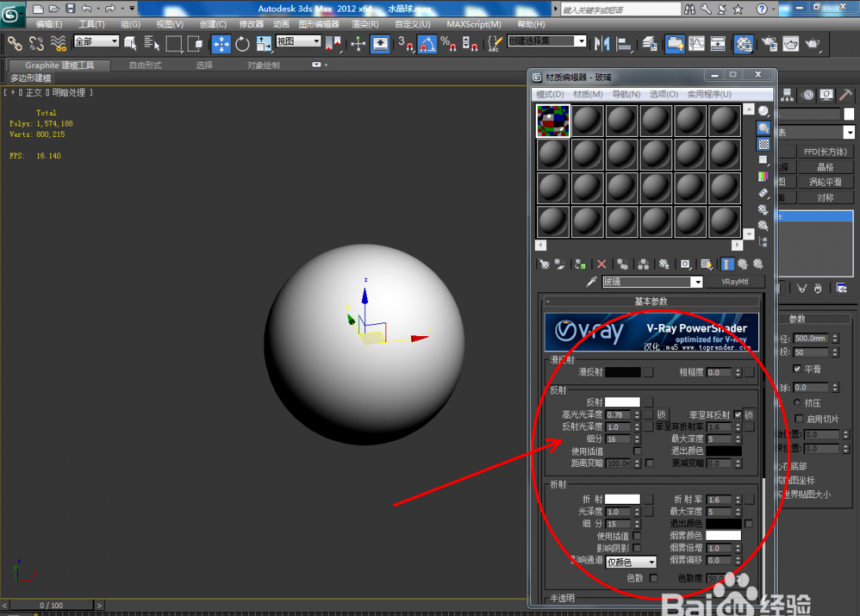Click the Bind to Space Warp icon
860x616 pixels.
tap(58, 43)
